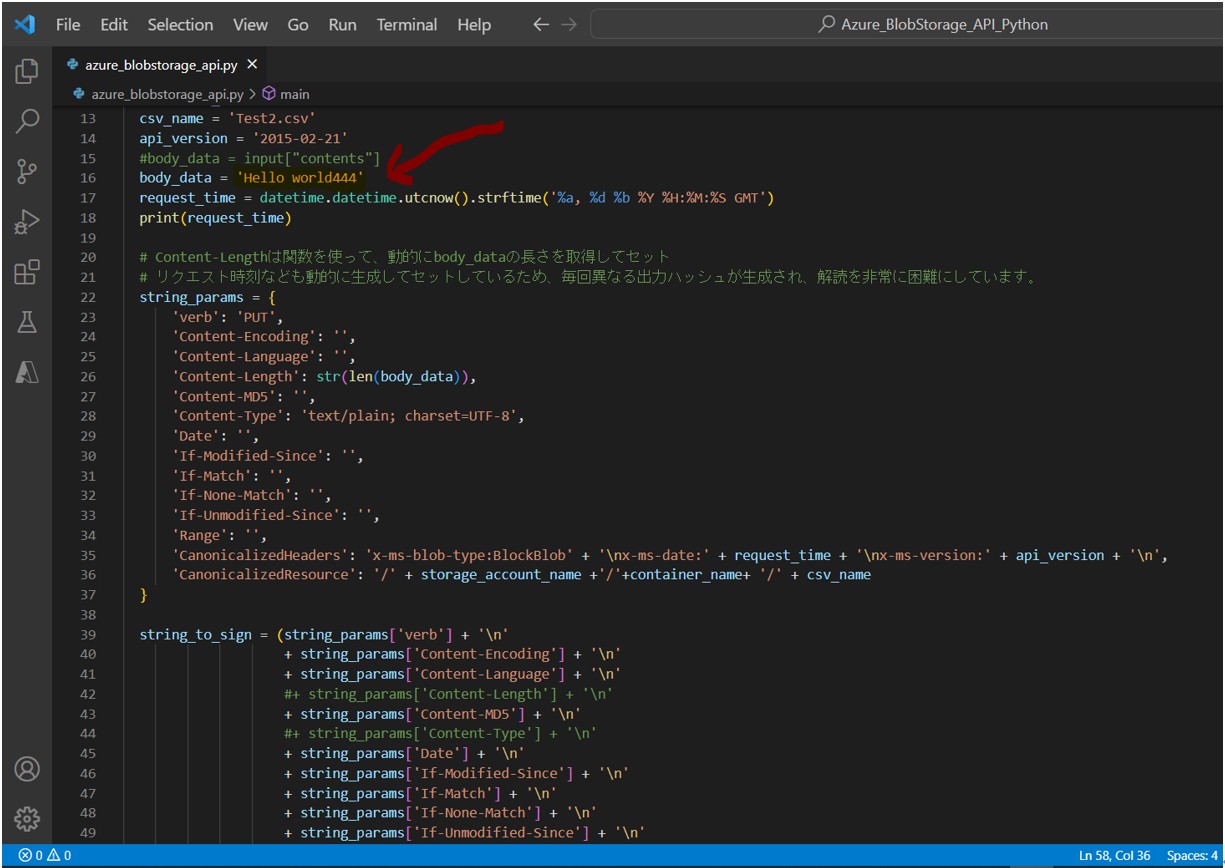The width and height of the screenshot is (1225, 868).
Task: Open the Source Control view
Action: pyautogui.click(x=27, y=171)
